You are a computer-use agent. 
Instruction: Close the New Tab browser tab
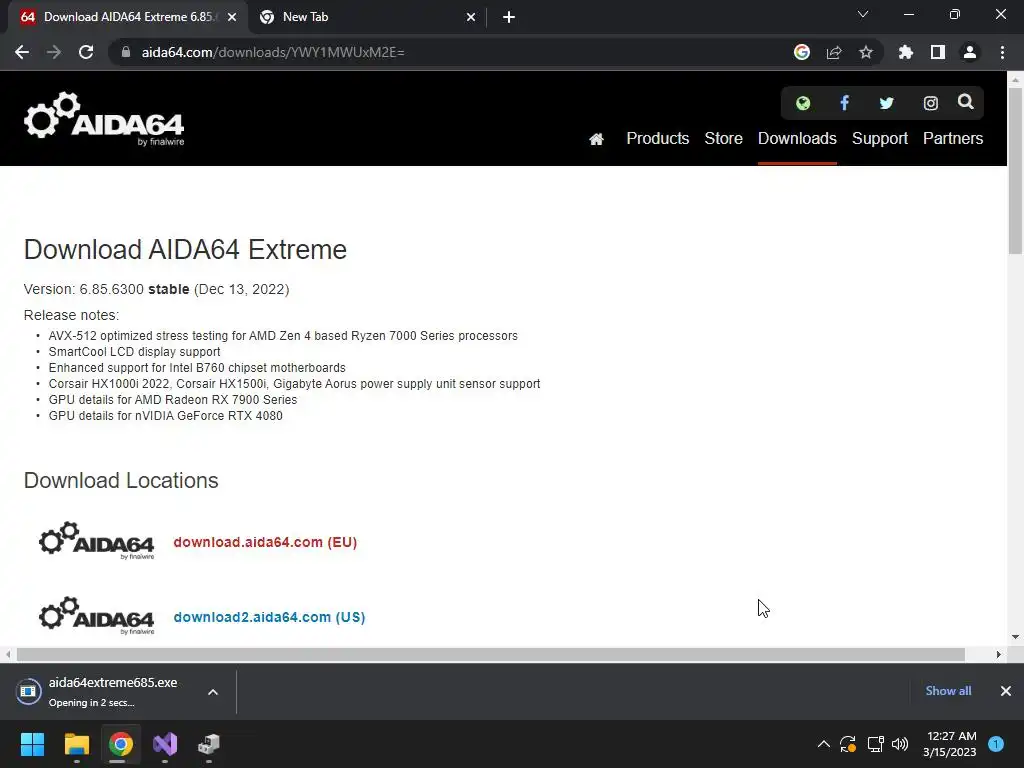pyautogui.click(x=470, y=17)
